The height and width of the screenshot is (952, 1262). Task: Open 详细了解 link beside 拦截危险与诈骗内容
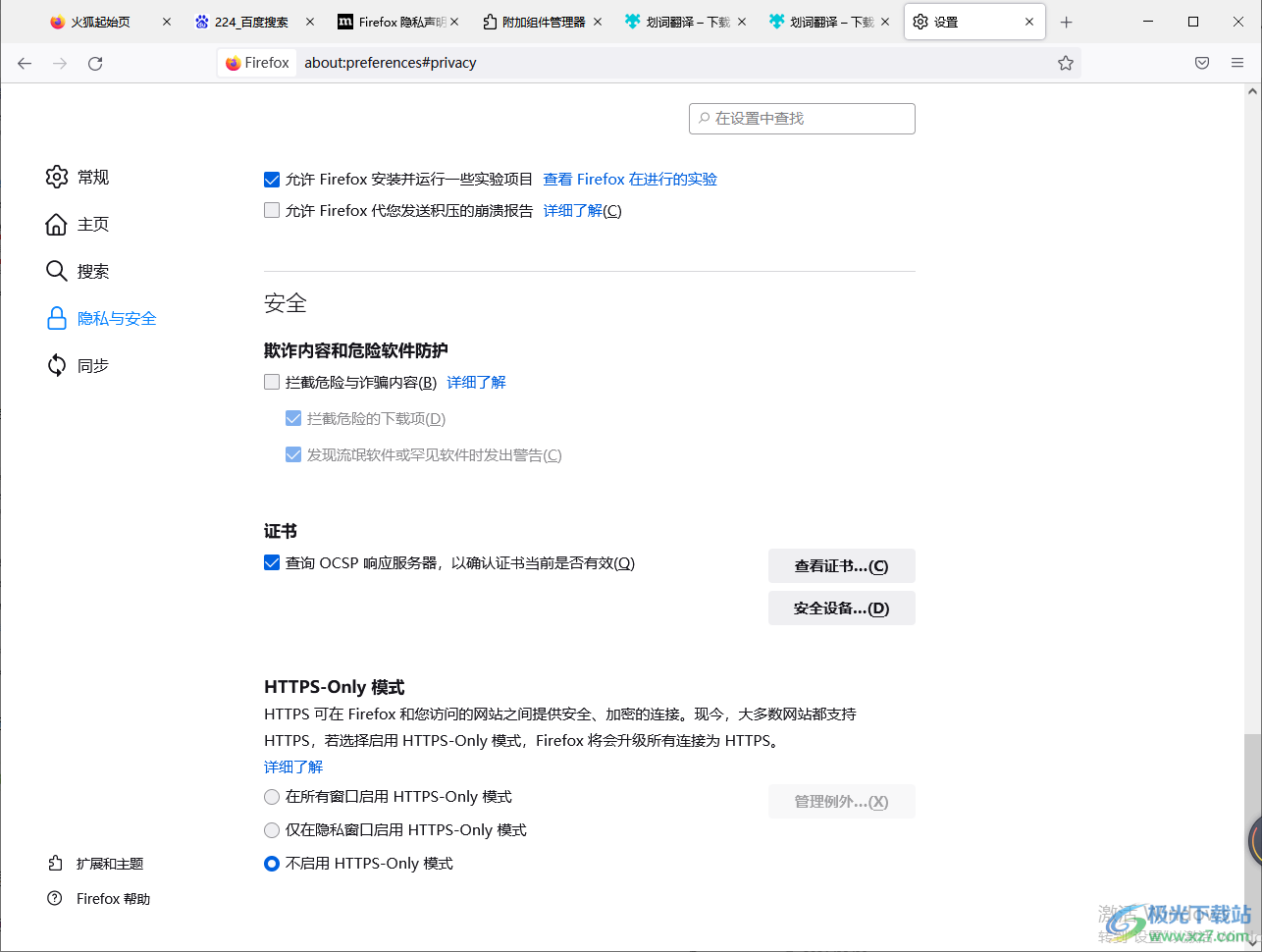click(477, 382)
